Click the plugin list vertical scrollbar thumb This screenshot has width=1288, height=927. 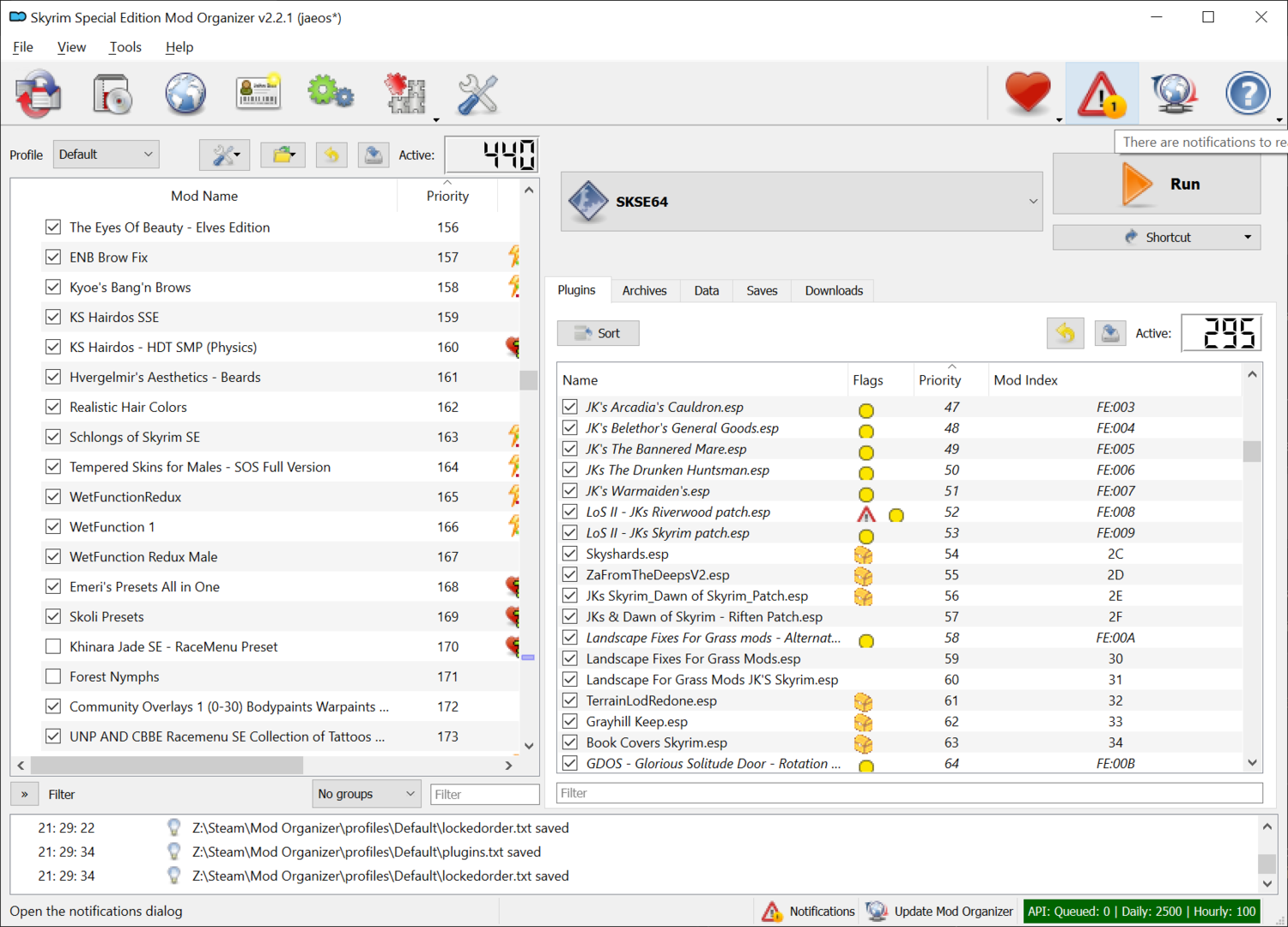(x=1253, y=451)
